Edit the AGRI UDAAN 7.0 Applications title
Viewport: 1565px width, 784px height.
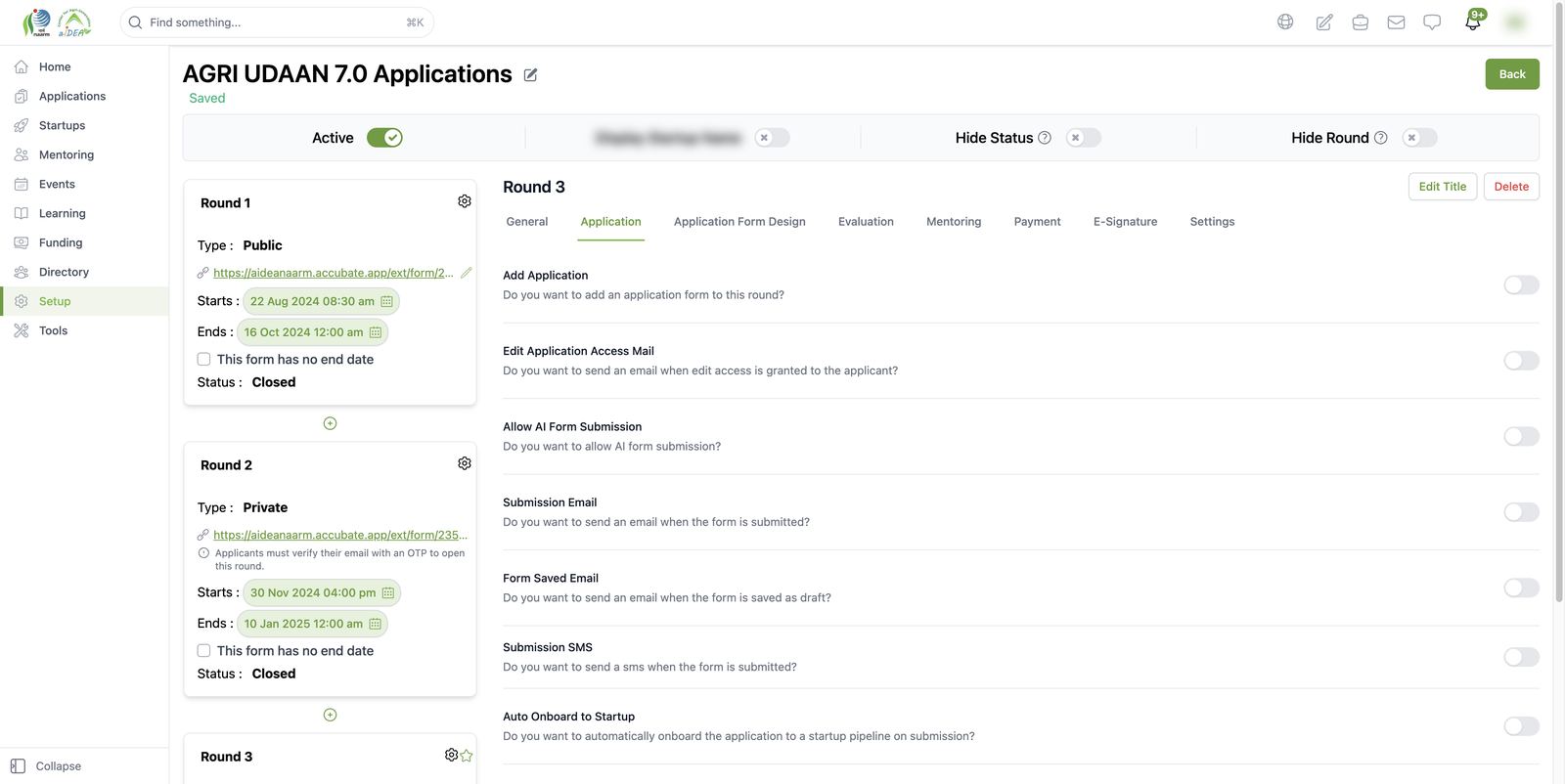coord(530,74)
